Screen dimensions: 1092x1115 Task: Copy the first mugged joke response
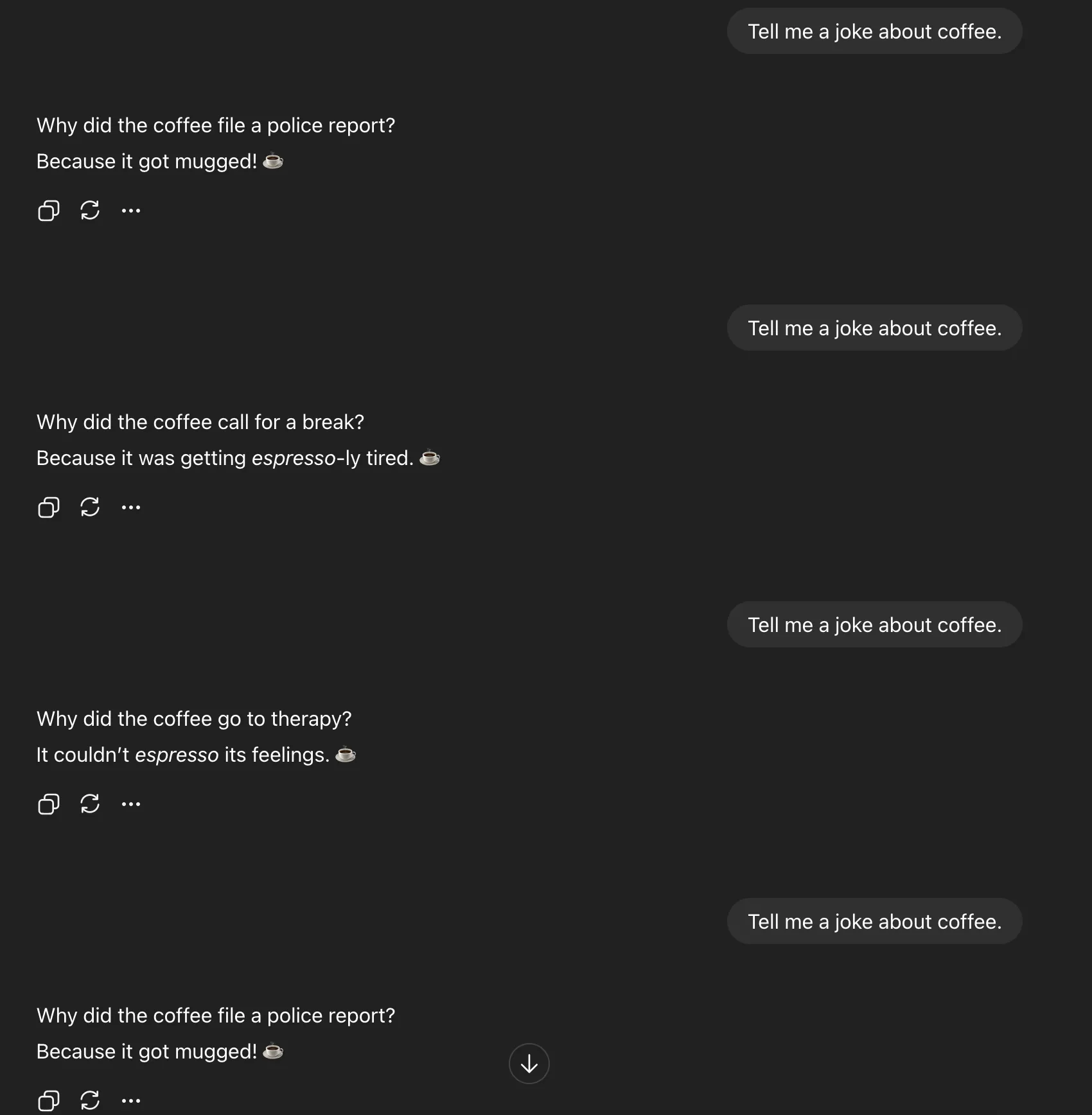click(x=49, y=211)
